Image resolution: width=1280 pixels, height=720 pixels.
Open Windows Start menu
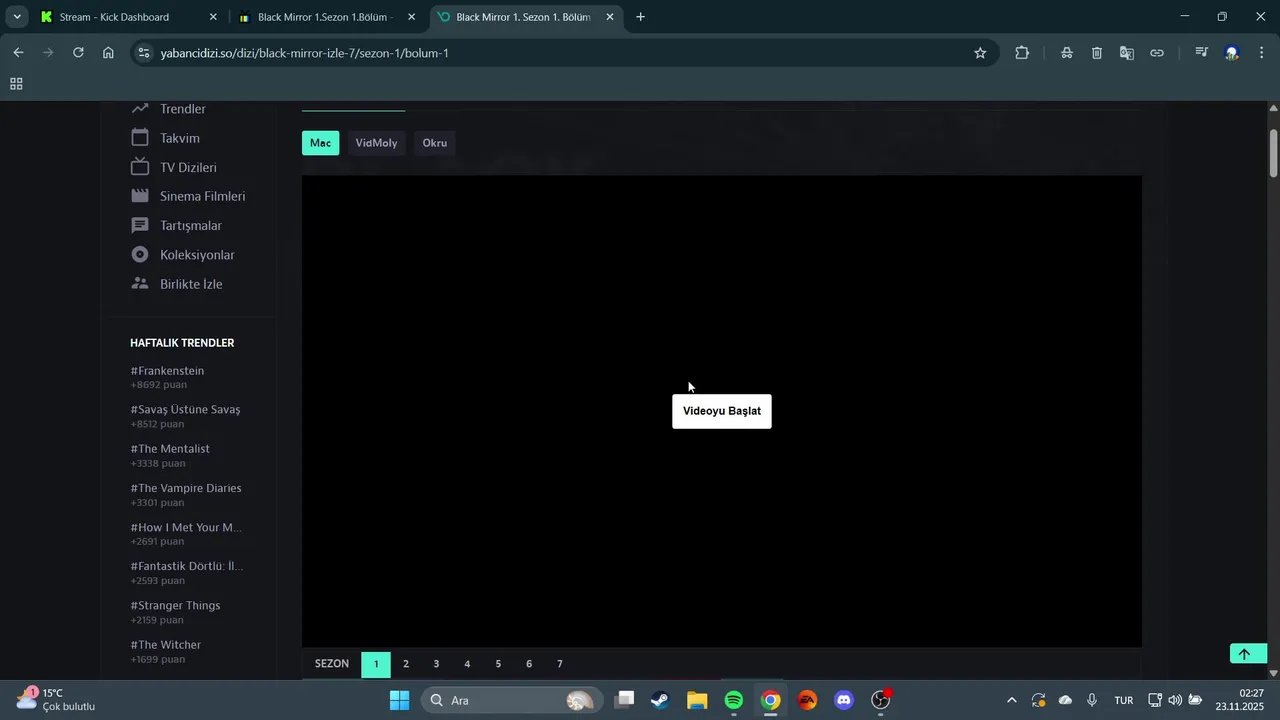pos(399,700)
